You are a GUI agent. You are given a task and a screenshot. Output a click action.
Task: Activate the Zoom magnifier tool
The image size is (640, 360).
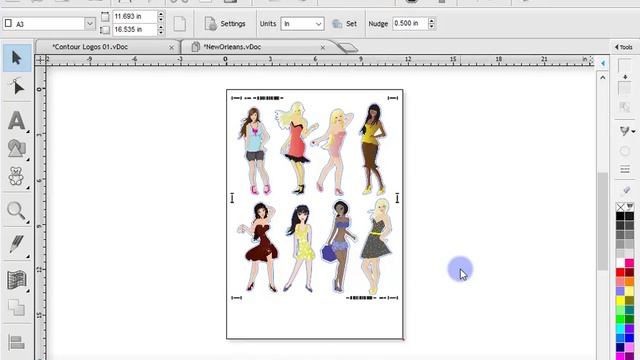click(x=17, y=211)
